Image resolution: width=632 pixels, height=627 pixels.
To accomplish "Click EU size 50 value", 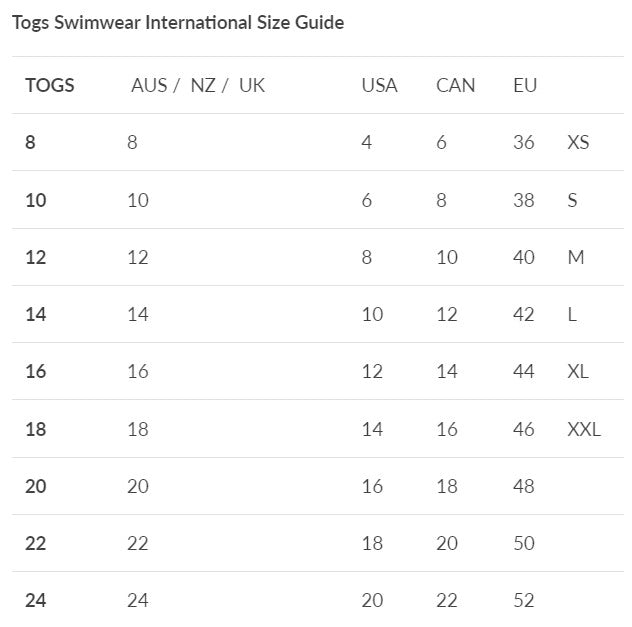I will pos(524,544).
